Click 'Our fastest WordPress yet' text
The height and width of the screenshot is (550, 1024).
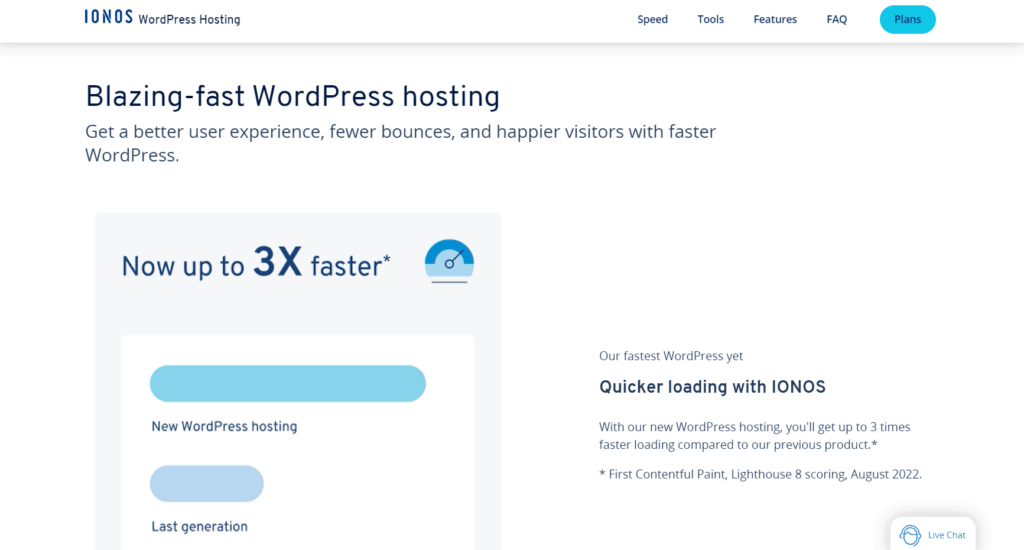[671, 356]
